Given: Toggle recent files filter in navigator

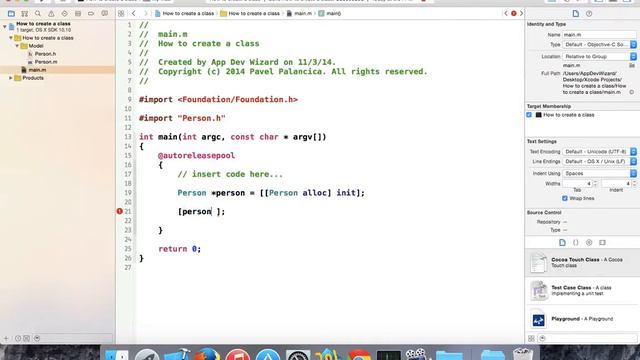Looking at the screenshot, I should coord(18,338).
